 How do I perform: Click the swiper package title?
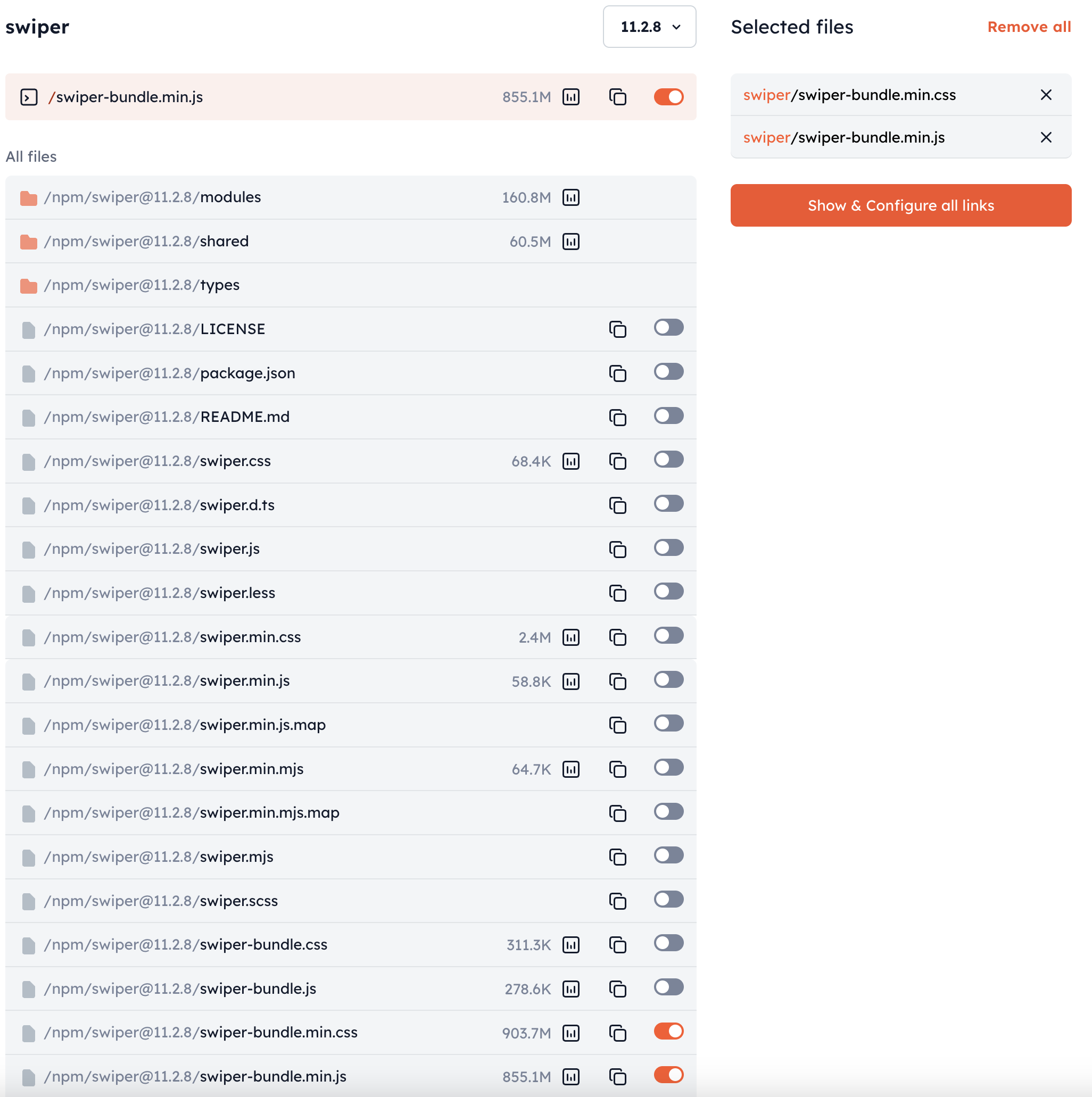tap(37, 27)
